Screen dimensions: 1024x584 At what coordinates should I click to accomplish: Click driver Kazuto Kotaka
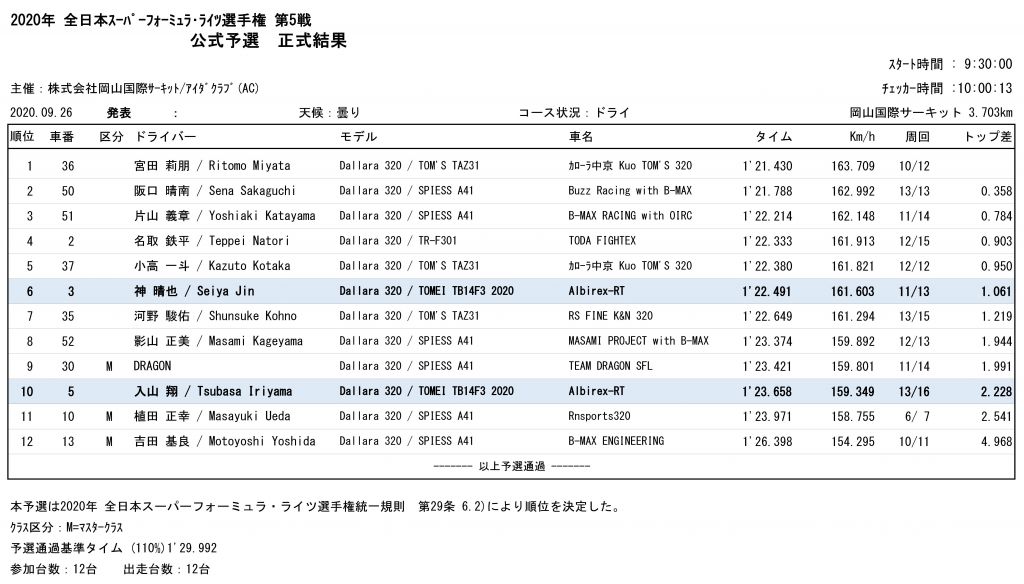pos(212,266)
